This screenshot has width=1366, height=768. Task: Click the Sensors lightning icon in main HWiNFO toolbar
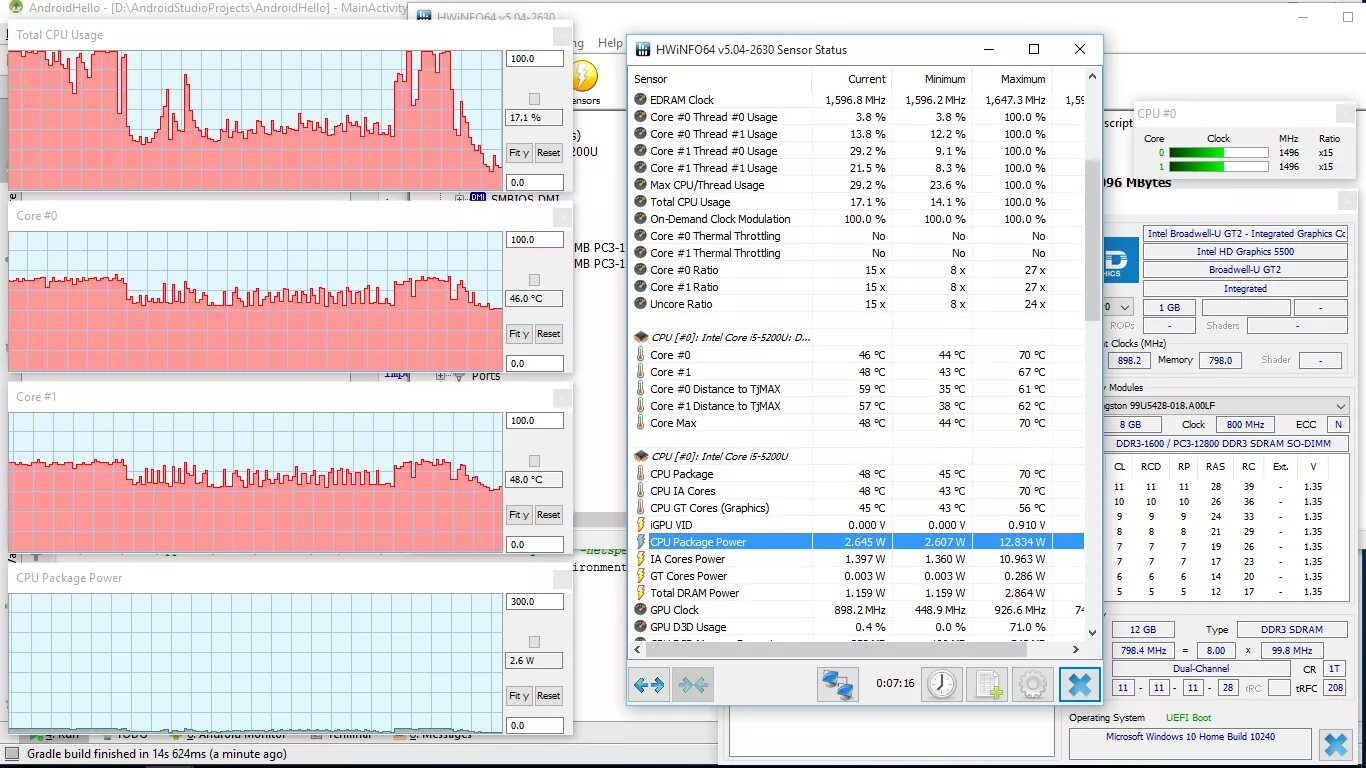point(583,77)
